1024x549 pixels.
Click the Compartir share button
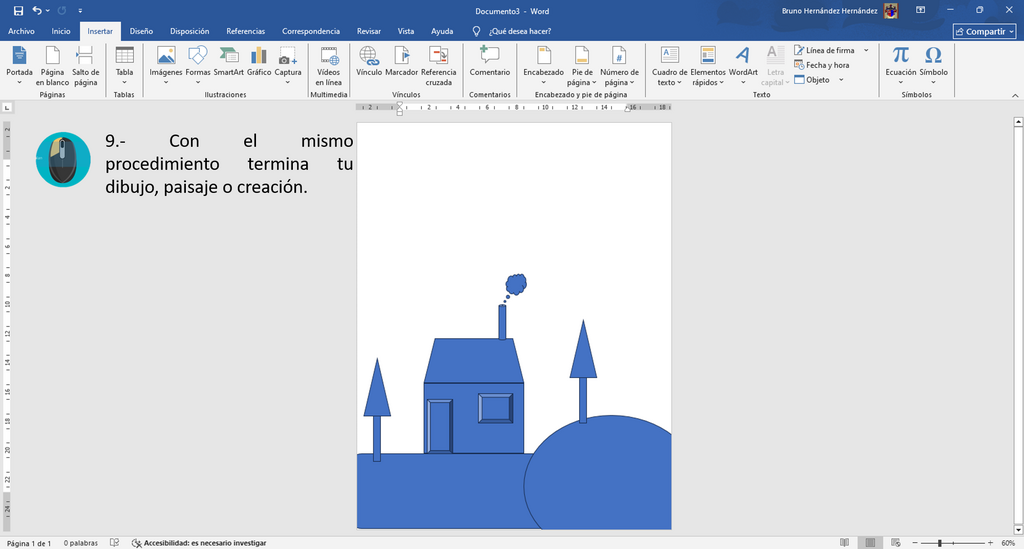[984, 31]
